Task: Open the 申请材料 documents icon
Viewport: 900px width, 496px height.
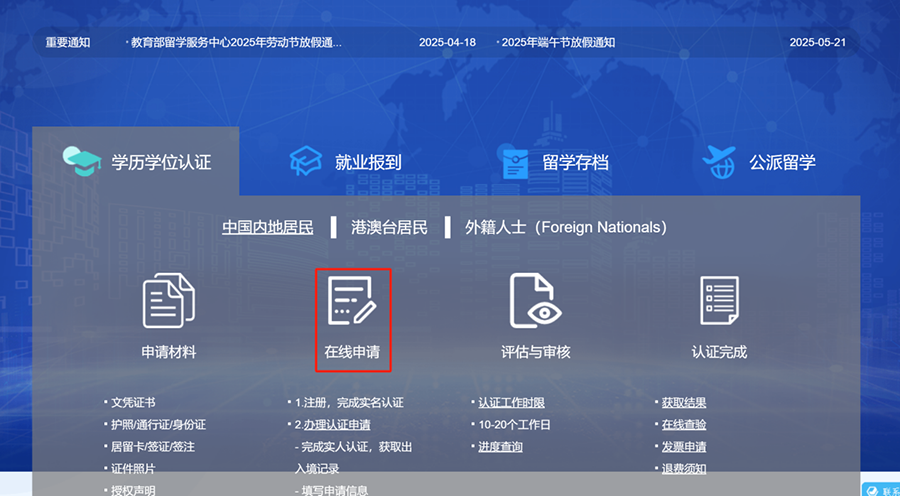Action: tap(168, 301)
